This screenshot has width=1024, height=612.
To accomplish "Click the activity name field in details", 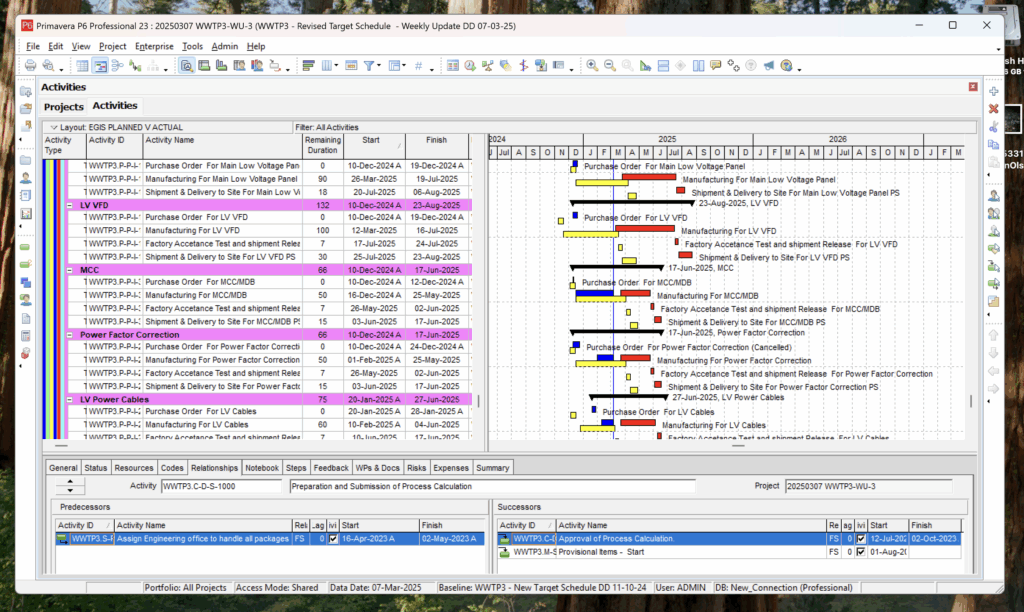I will (x=492, y=486).
